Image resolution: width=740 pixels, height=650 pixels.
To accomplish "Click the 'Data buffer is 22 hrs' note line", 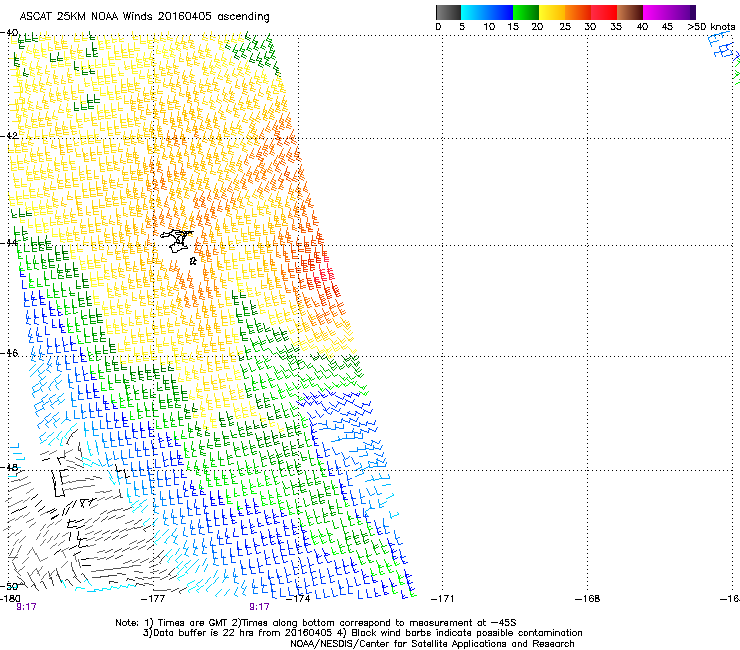I will (x=362, y=633).
